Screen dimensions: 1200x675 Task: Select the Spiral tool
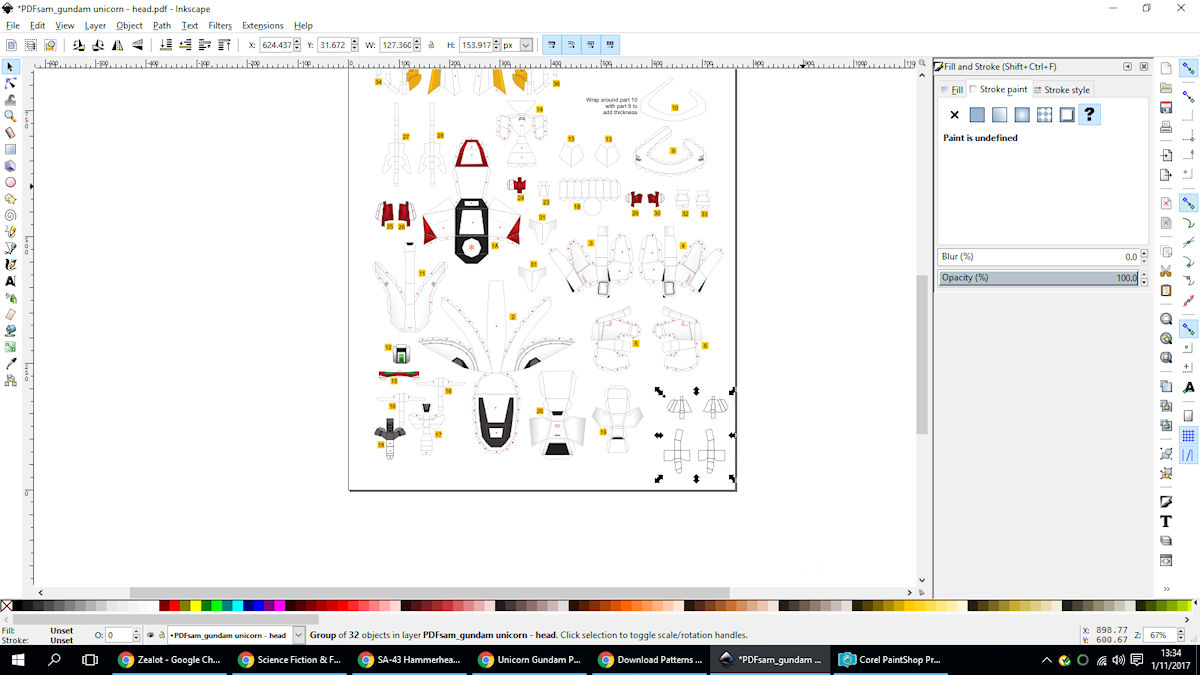coord(10,215)
